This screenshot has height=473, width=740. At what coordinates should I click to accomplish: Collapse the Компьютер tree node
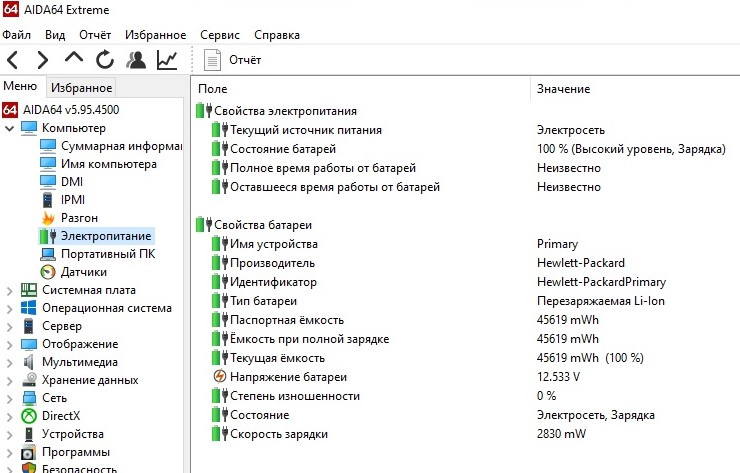tap(9, 128)
